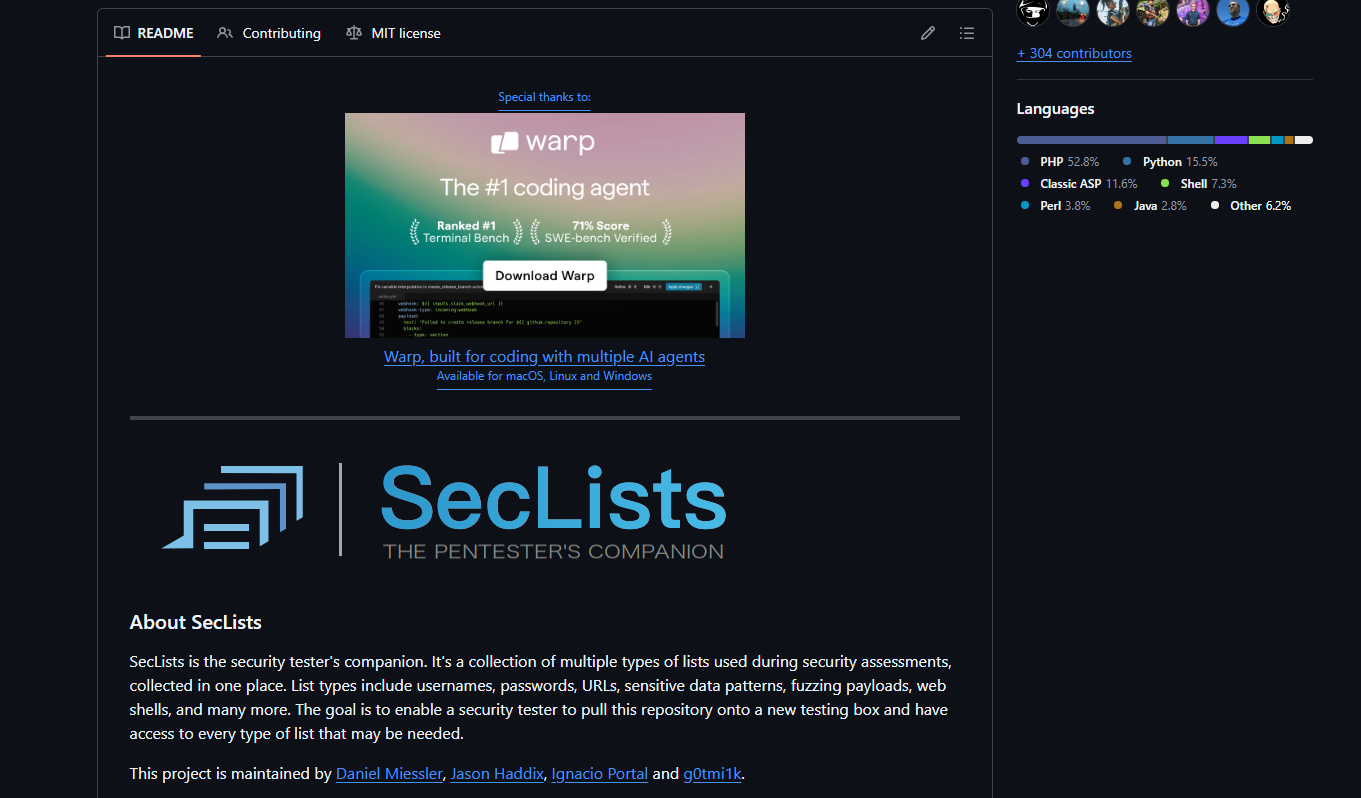Open the g0tmi1k maintainer link
Screen dimensions: 1361x798
[712, 774]
